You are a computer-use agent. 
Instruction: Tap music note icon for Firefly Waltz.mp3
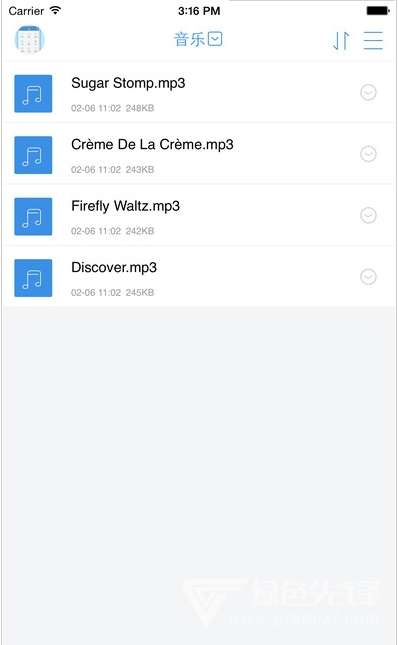(33, 216)
